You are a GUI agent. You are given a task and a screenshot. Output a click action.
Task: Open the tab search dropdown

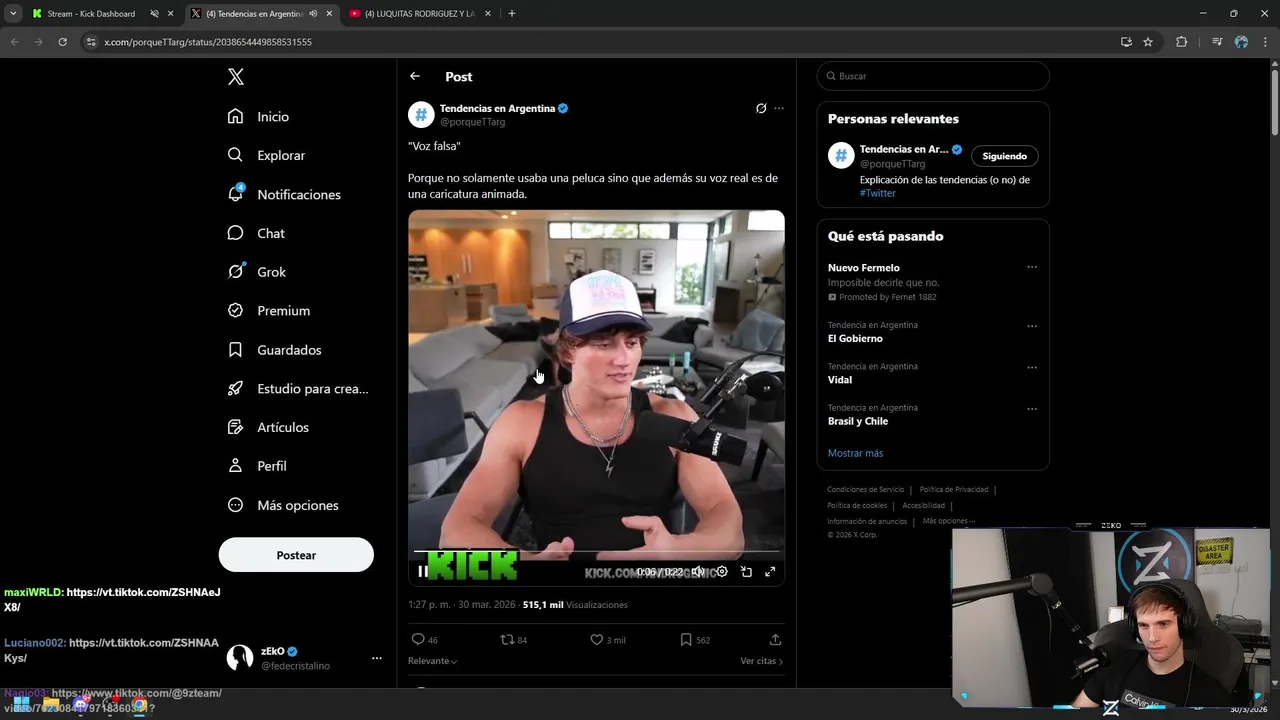[x=13, y=14]
